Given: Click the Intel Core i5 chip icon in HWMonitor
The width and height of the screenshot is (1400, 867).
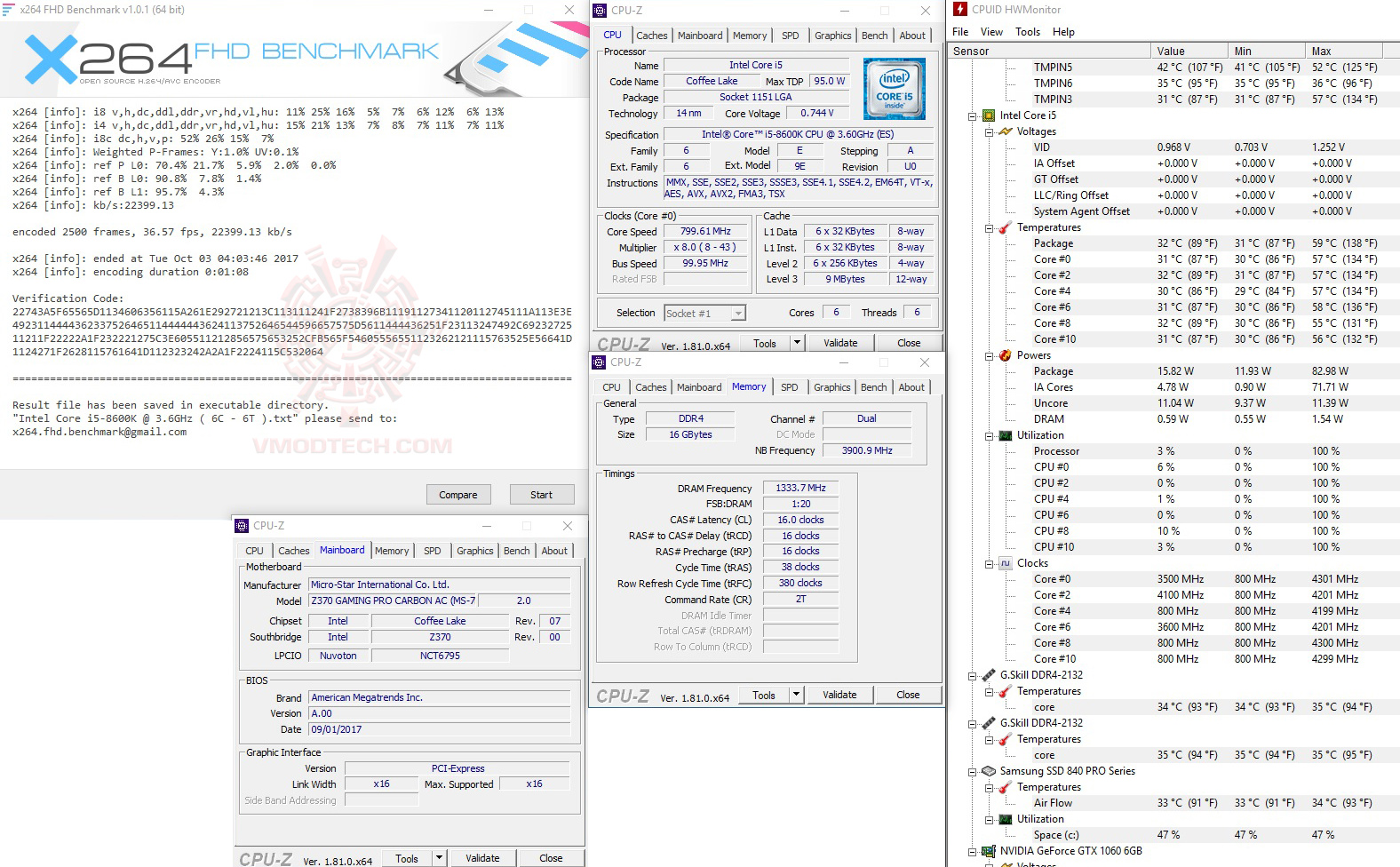Looking at the screenshot, I should 989,115.
